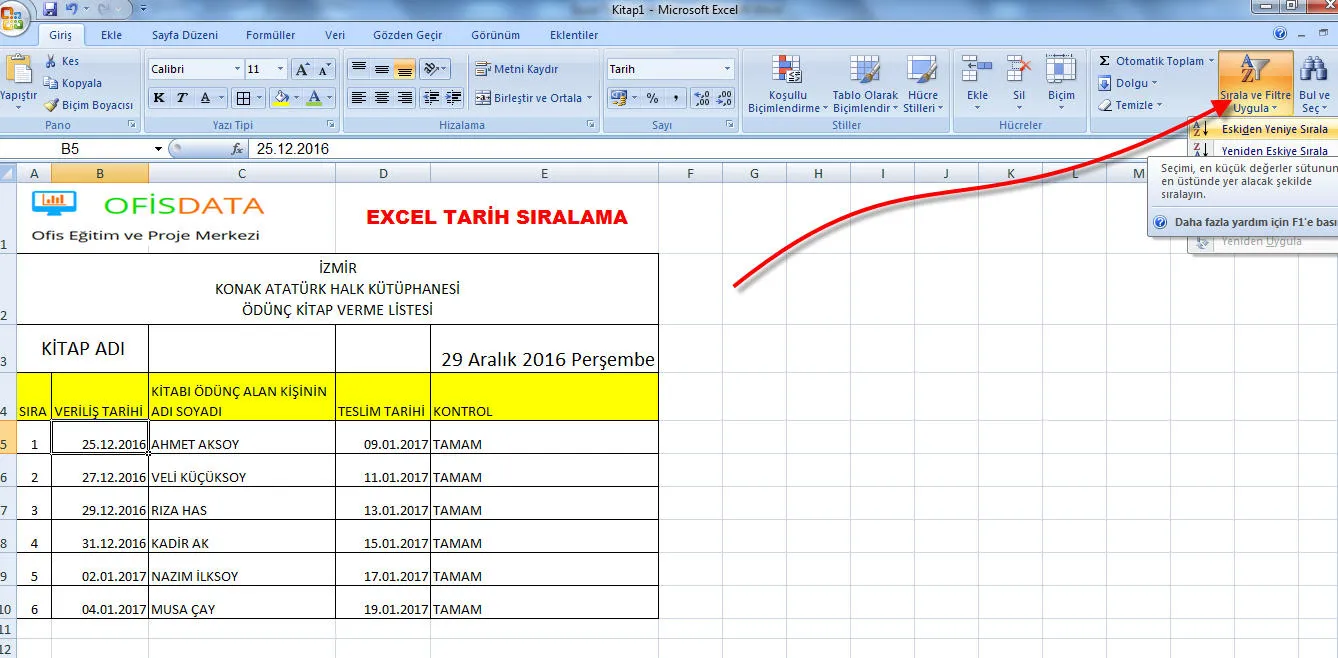Center-align text horizontally in cell
Image resolution: width=1338 pixels, height=658 pixels.
pyautogui.click(x=381, y=98)
